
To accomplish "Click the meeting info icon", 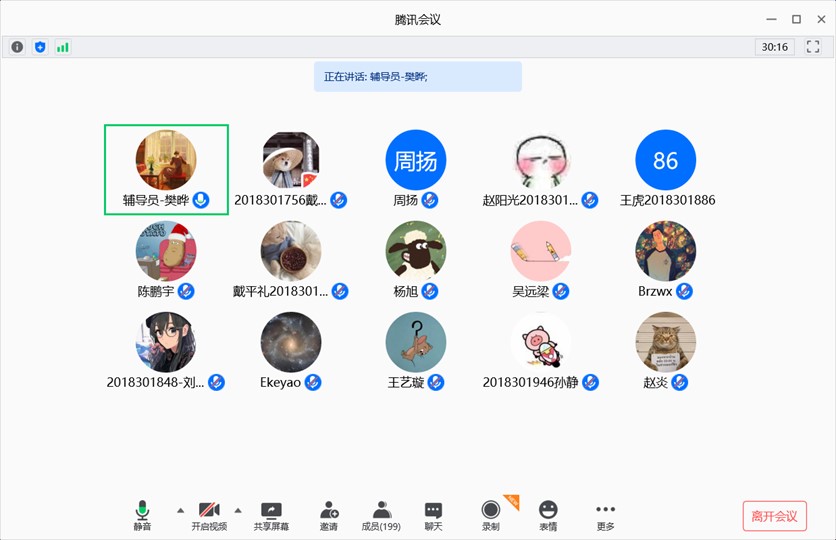I will pos(18,47).
